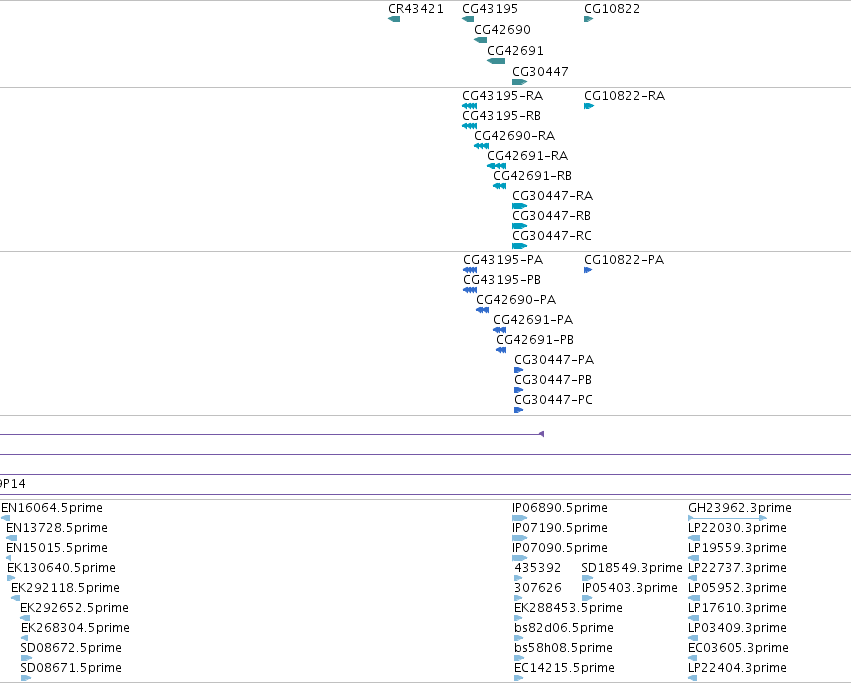Select protein CG30447-PC arrow
Screen dimensions: 851x683
[x=518, y=410]
